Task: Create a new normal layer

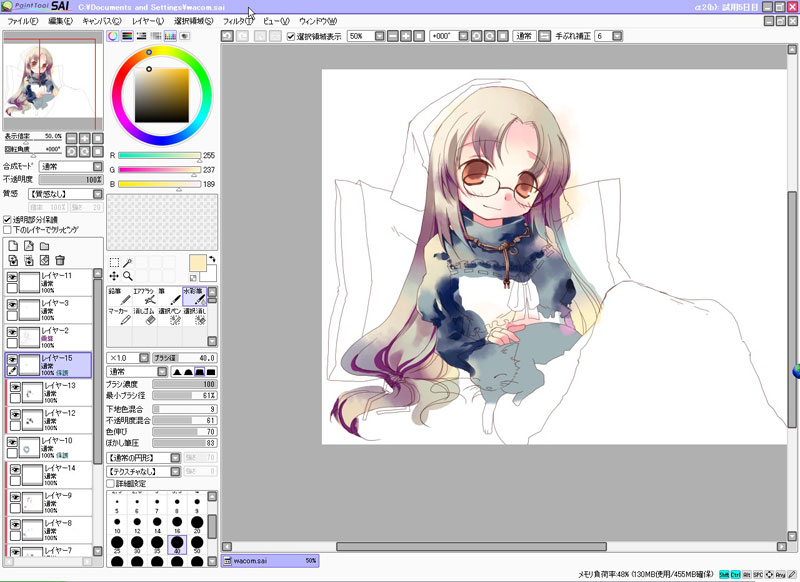Action: coord(13,246)
